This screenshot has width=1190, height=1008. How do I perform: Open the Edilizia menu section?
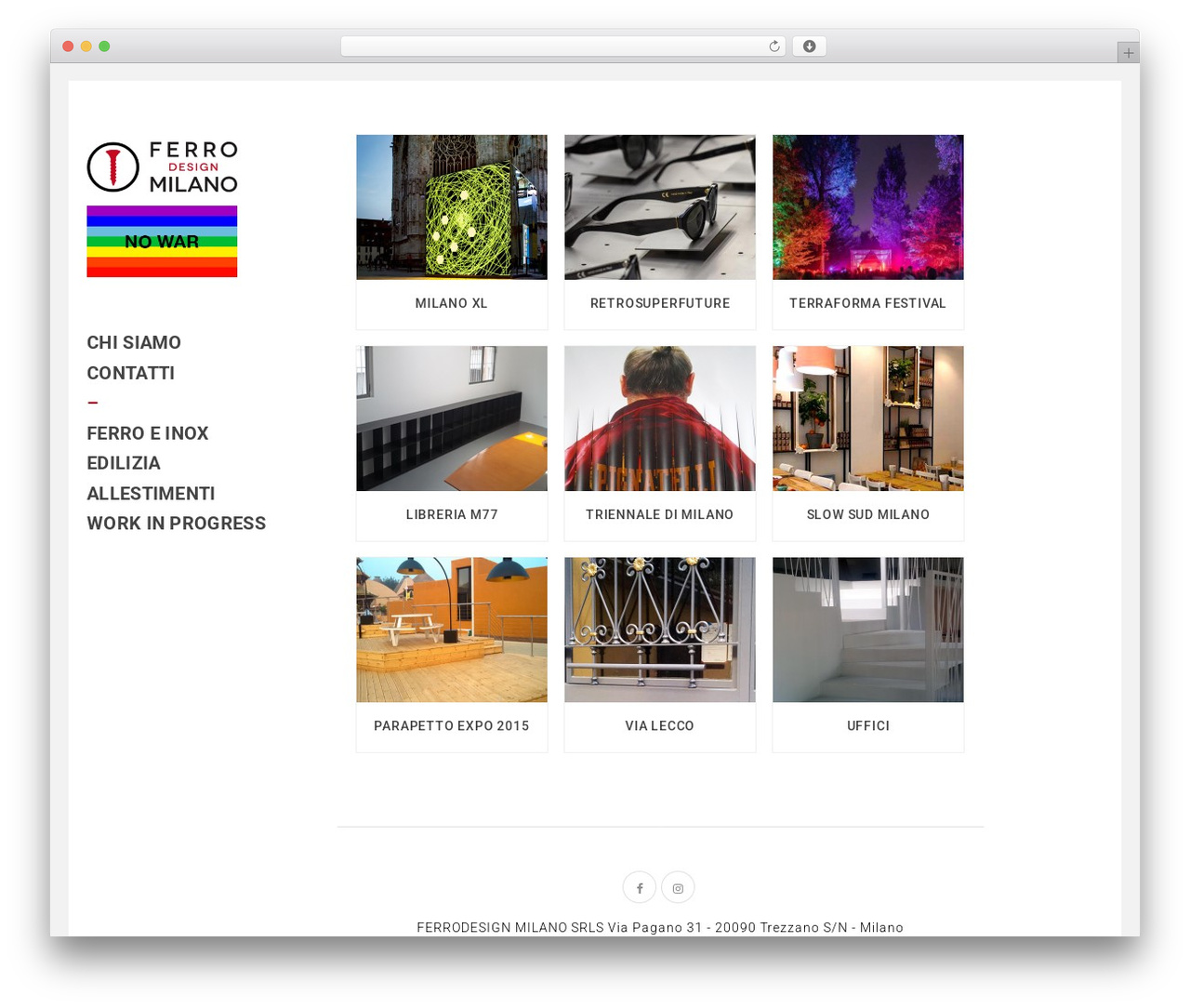124,463
